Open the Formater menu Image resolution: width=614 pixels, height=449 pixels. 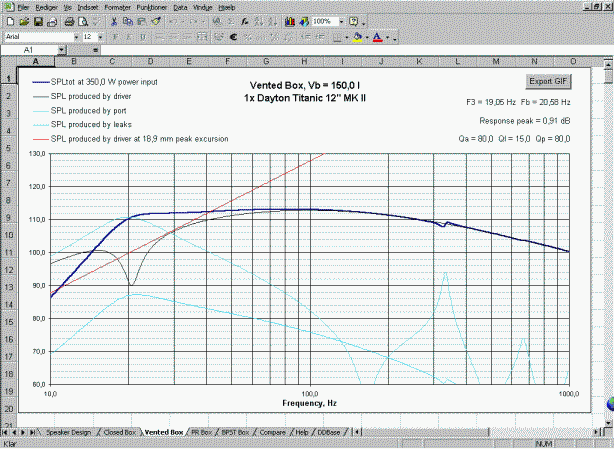(x=117, y=7)
